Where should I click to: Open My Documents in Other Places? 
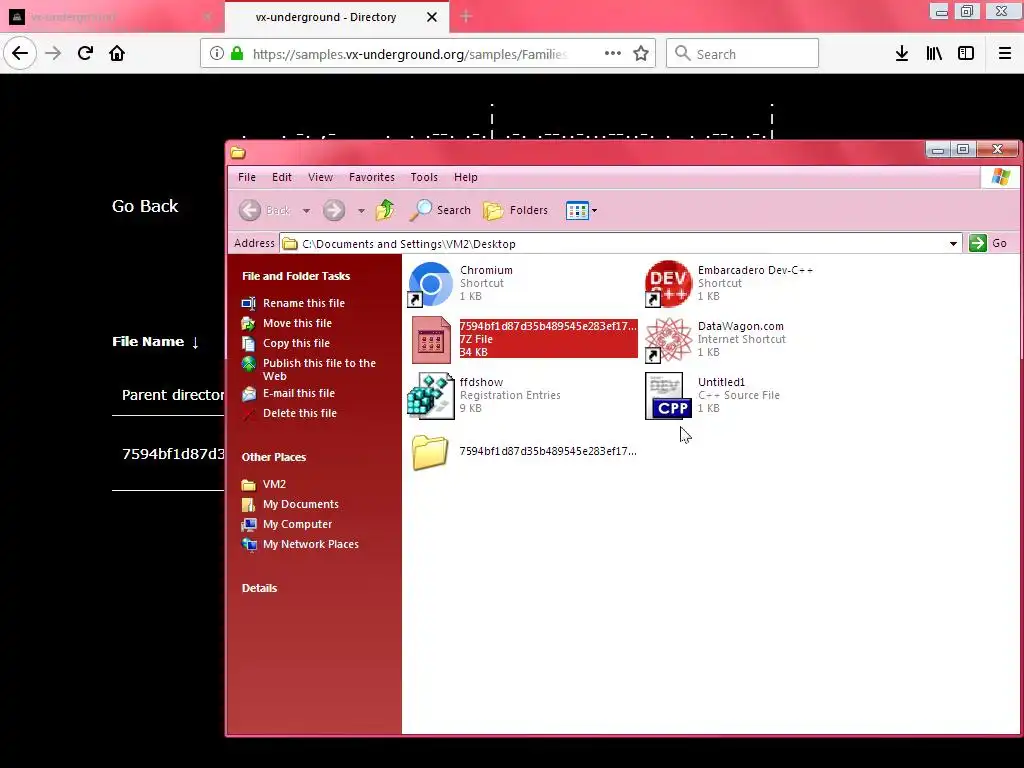[300, 504]
